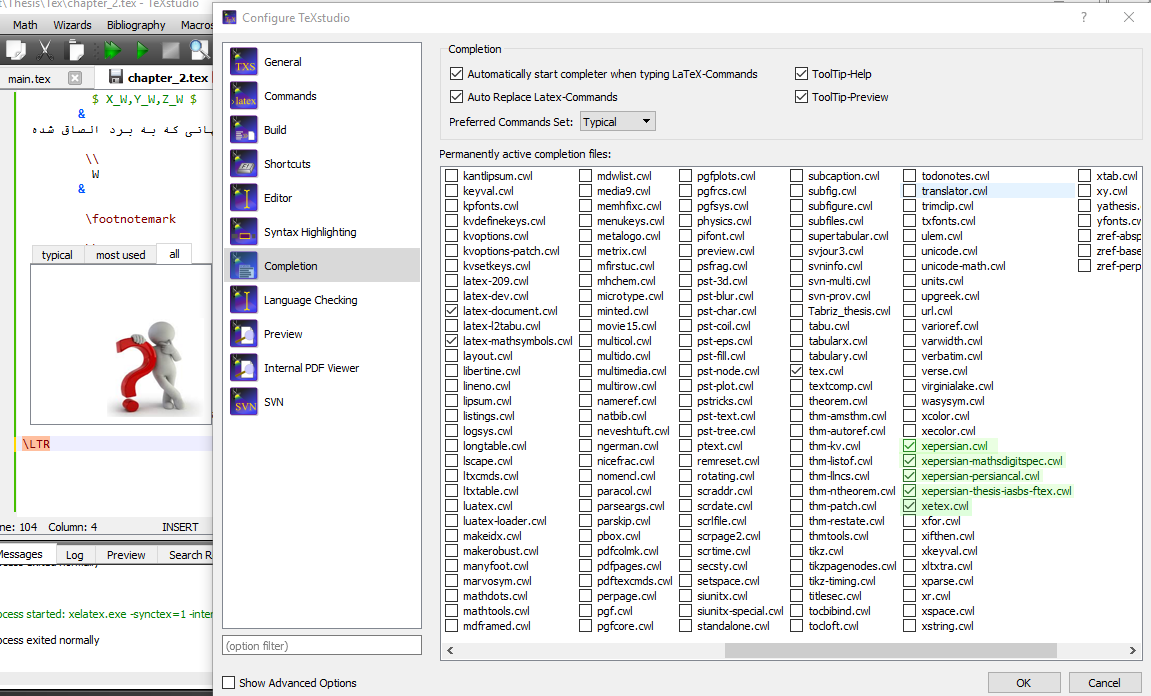The image size is (1151, 696).
Task: Open the Math menu in TeXstudio
Action: [x=25, y=25]
